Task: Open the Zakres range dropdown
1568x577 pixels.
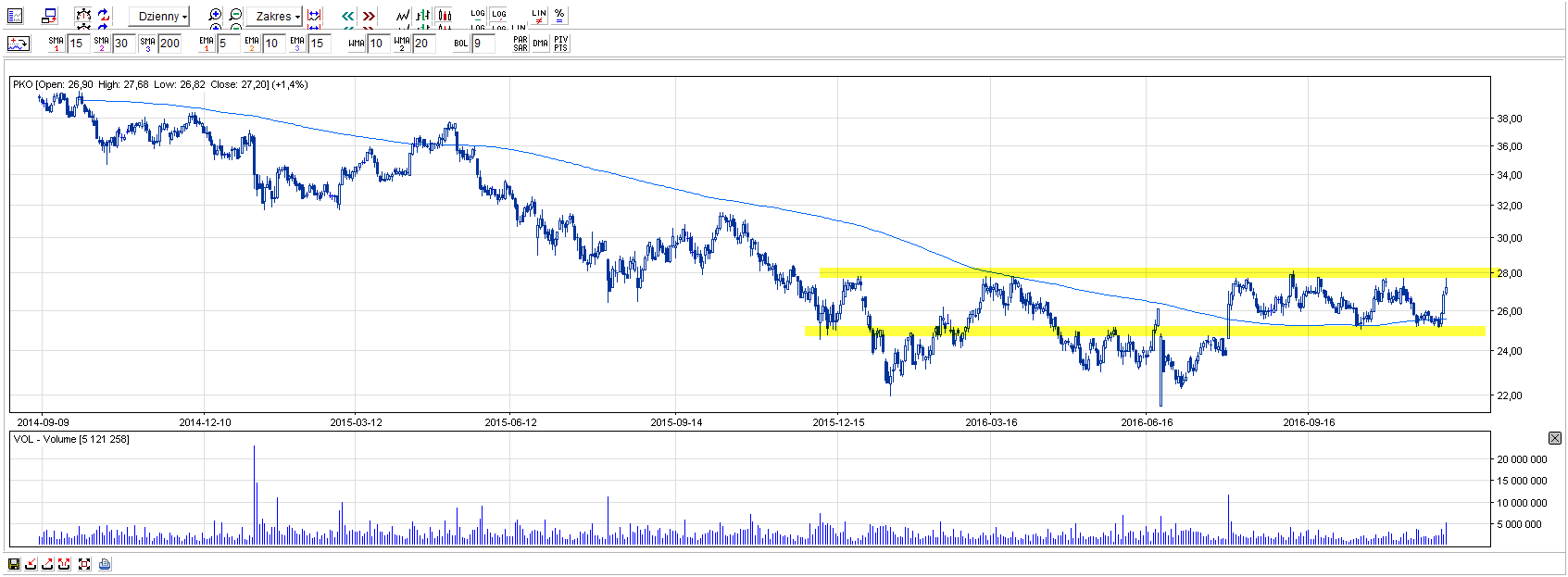Action: coord(276,17)
